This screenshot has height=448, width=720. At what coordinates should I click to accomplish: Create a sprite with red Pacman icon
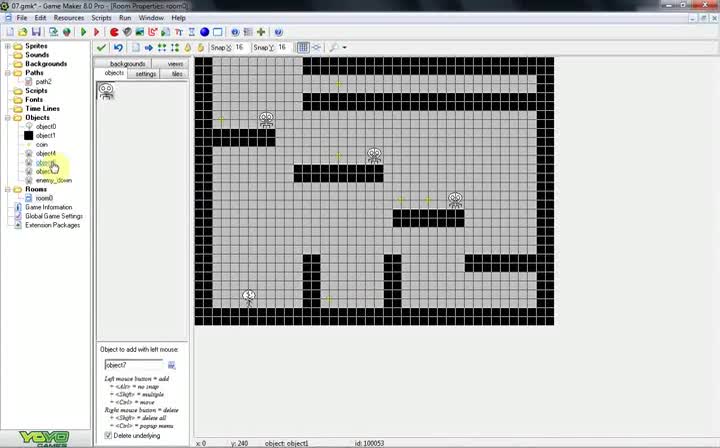(114, 32)
